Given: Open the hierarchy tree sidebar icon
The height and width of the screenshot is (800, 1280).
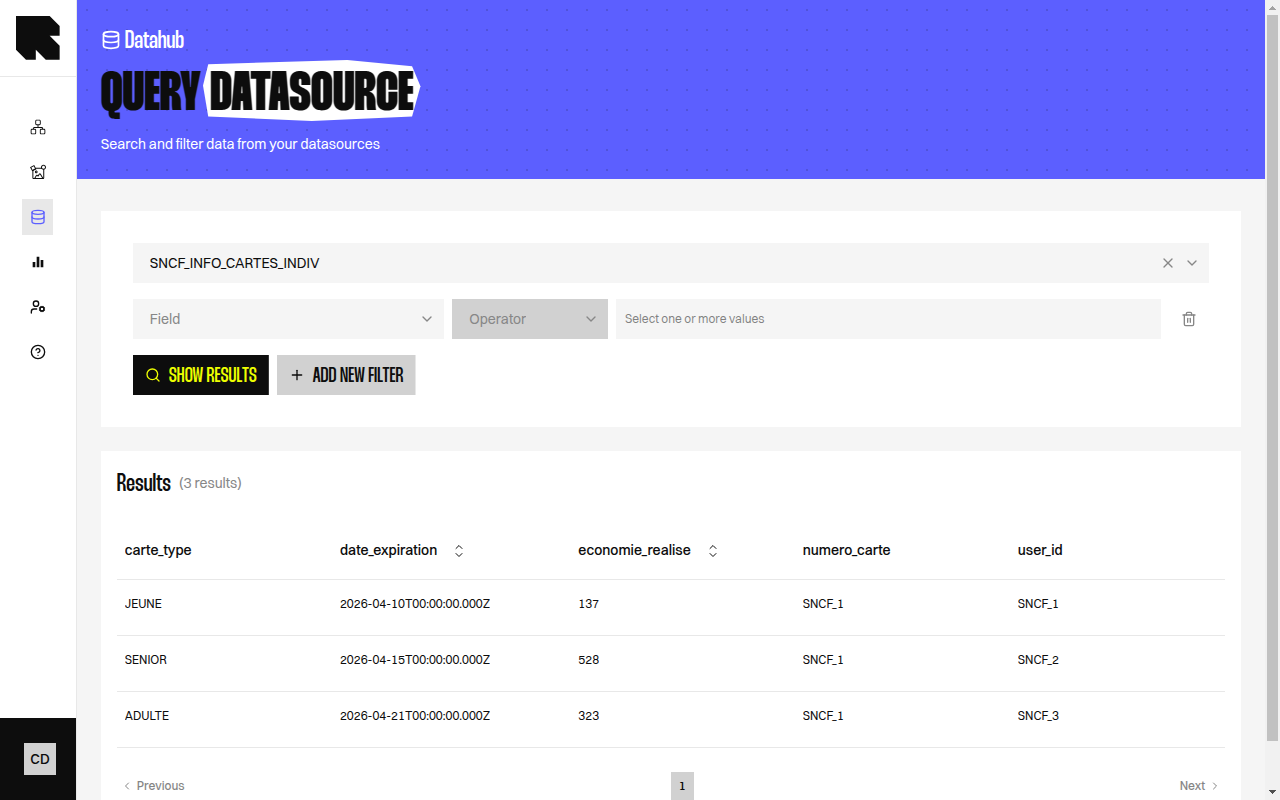Looking at the screenshot, I should [38, 127].
